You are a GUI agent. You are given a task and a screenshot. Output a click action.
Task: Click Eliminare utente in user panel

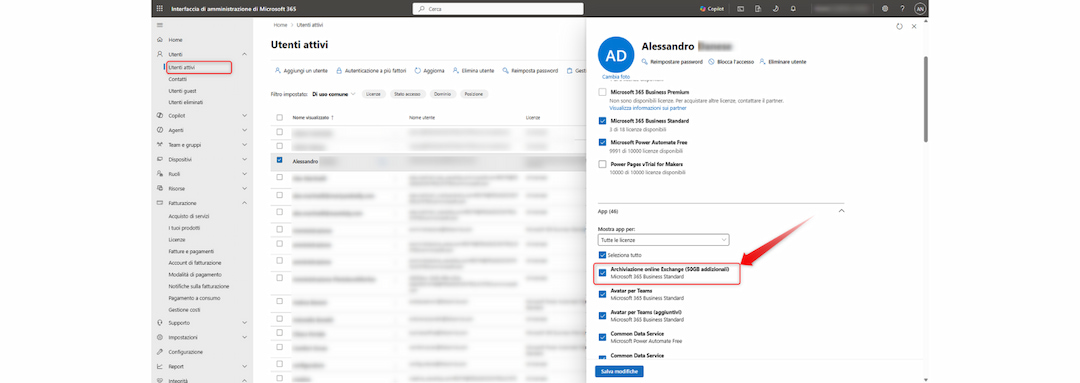click(x=782, y=61)
